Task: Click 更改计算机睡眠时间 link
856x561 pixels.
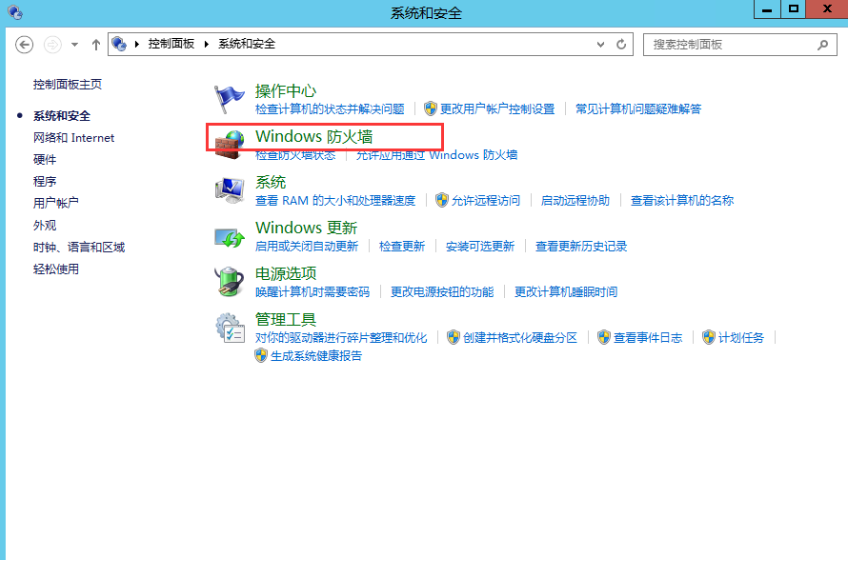Action: (566, 292)
